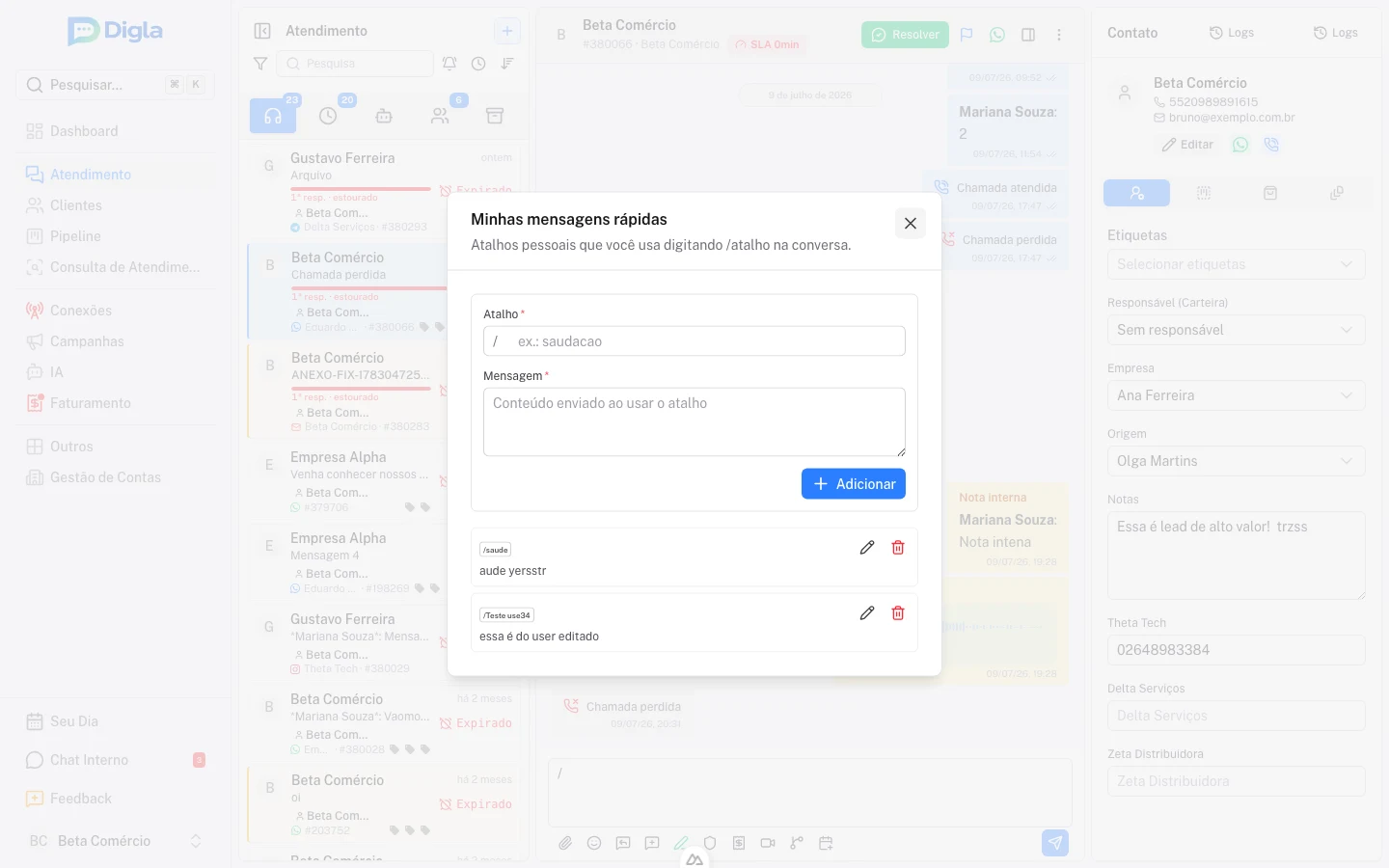The width and height of the screenshot is (1389, 868).
Task: Send the message with the paper plane button
Action: click(x=1055, y=843)
